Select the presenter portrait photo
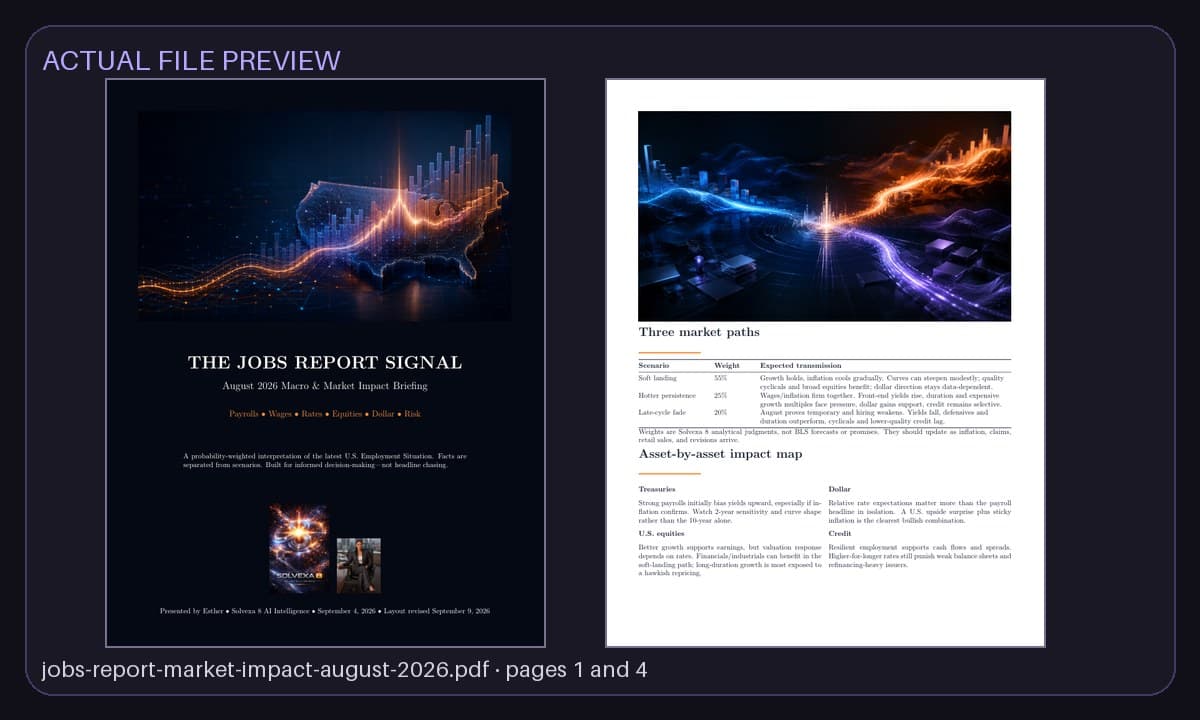 coord(358,566)
